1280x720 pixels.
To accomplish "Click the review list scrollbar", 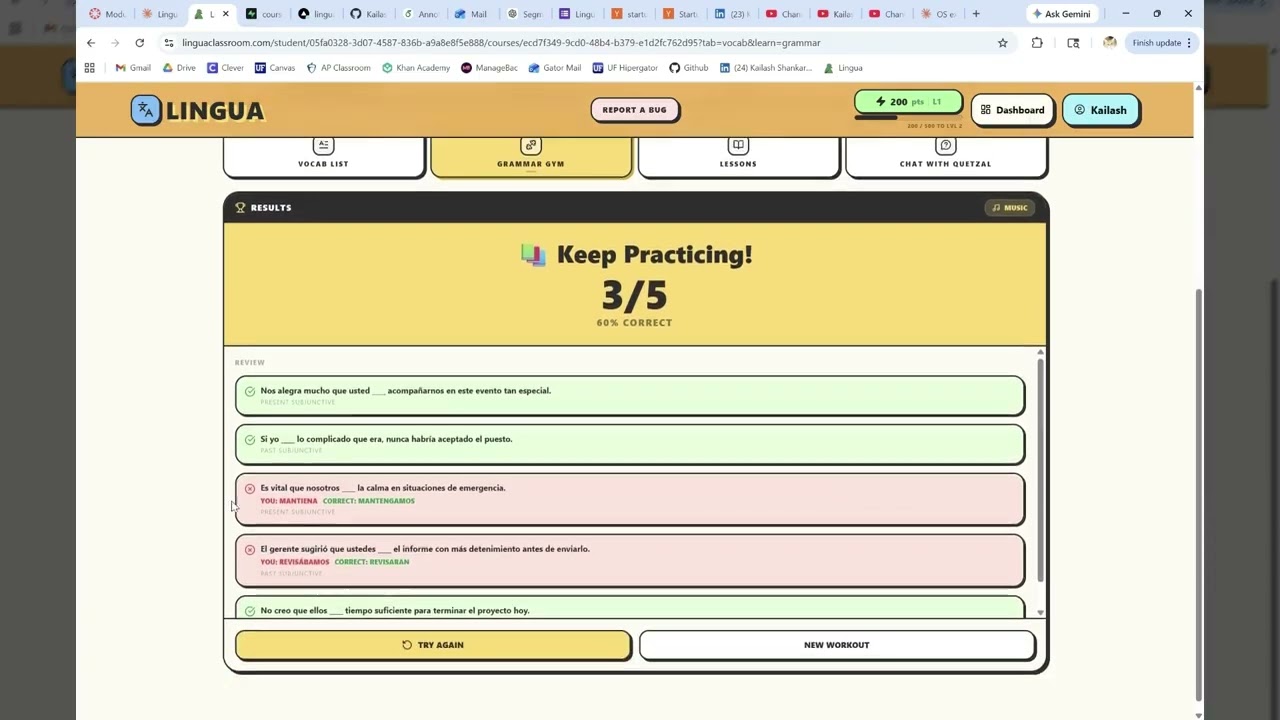I will pos(1040,470).
